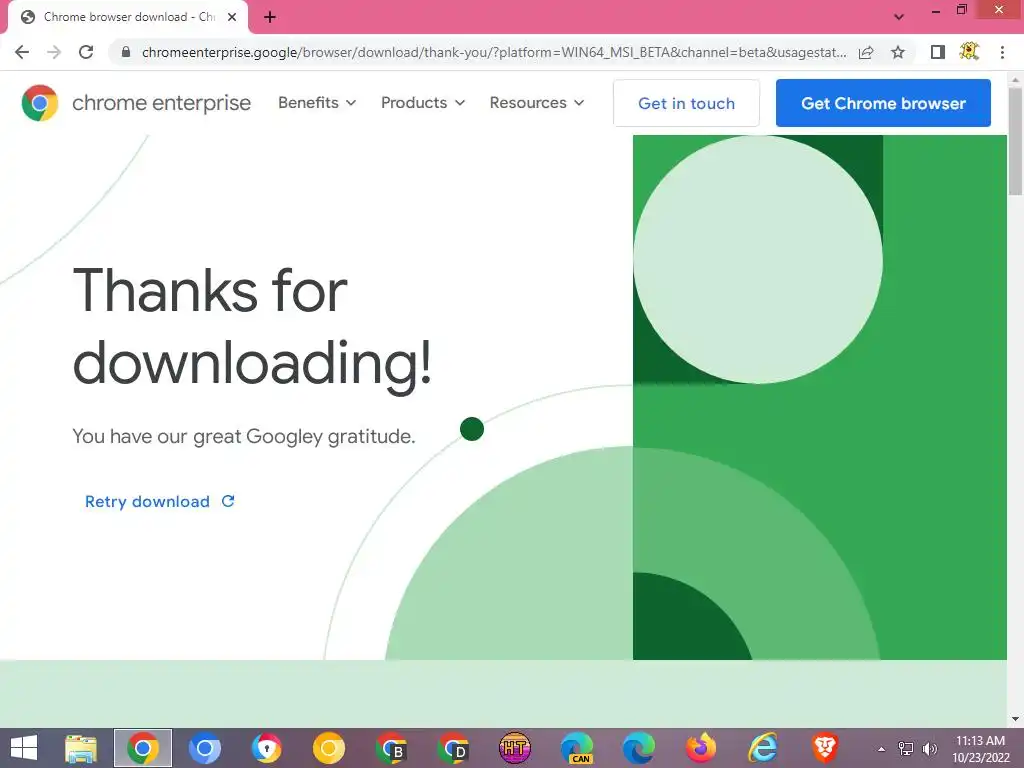This screenshot has height=768, width=1024.
Task: Open Chrome Dev taskbar icon
Action: pyautogui.click(x=453, y=748)
